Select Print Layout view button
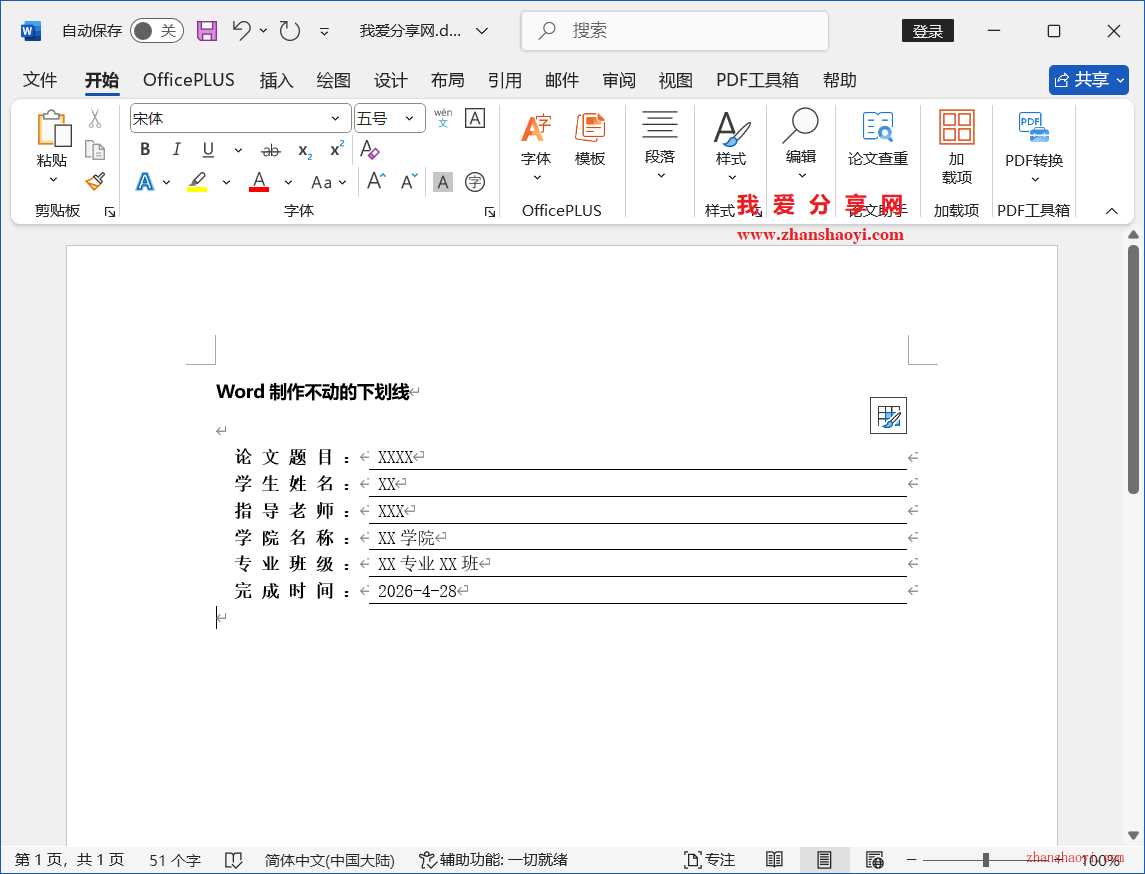 [x=824, y=859]
